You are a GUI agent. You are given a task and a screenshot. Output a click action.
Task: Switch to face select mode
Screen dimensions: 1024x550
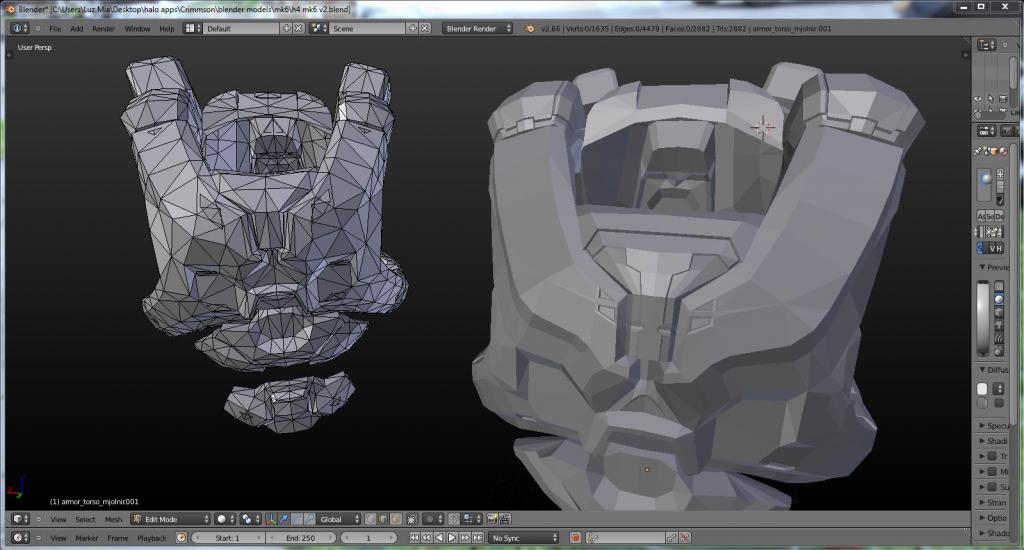pyautogui.click(x=396, y=519)
